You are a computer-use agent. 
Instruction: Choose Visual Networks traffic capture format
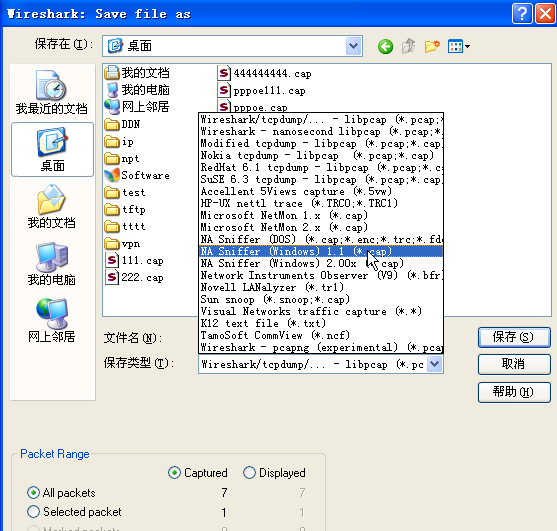coord(321,311)
